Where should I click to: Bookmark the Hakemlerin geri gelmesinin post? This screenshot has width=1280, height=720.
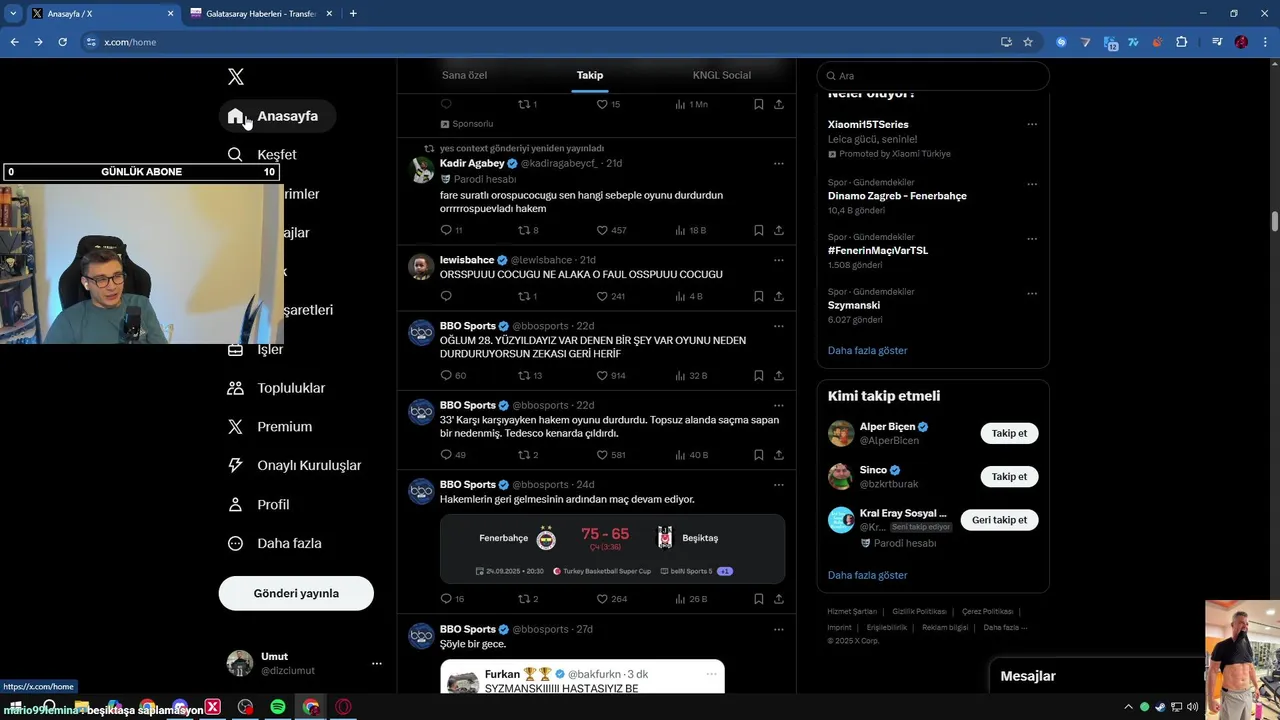pyautogui.click(x=758, y=599)
